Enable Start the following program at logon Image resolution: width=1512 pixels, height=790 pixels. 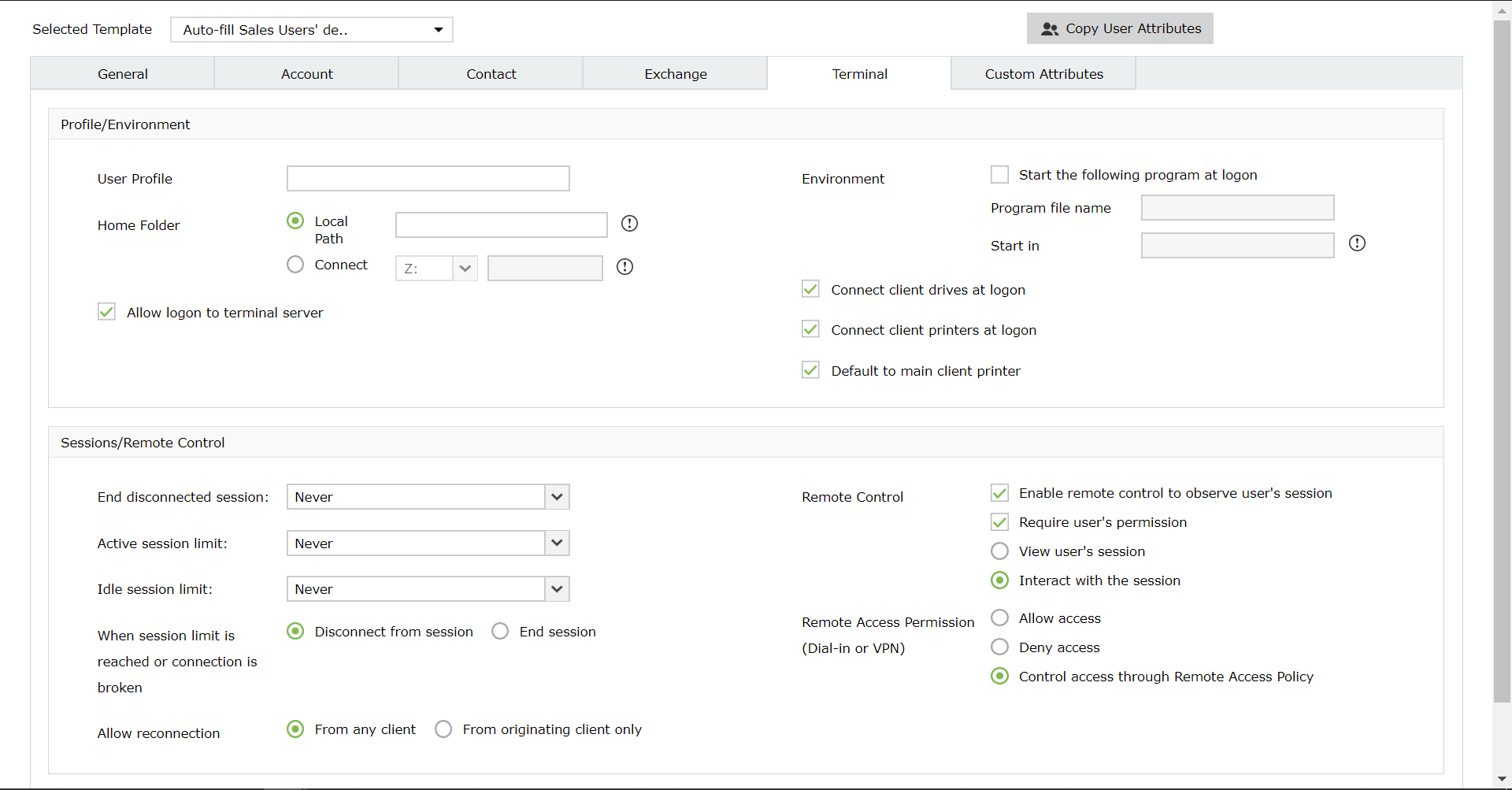click(999, 174)
